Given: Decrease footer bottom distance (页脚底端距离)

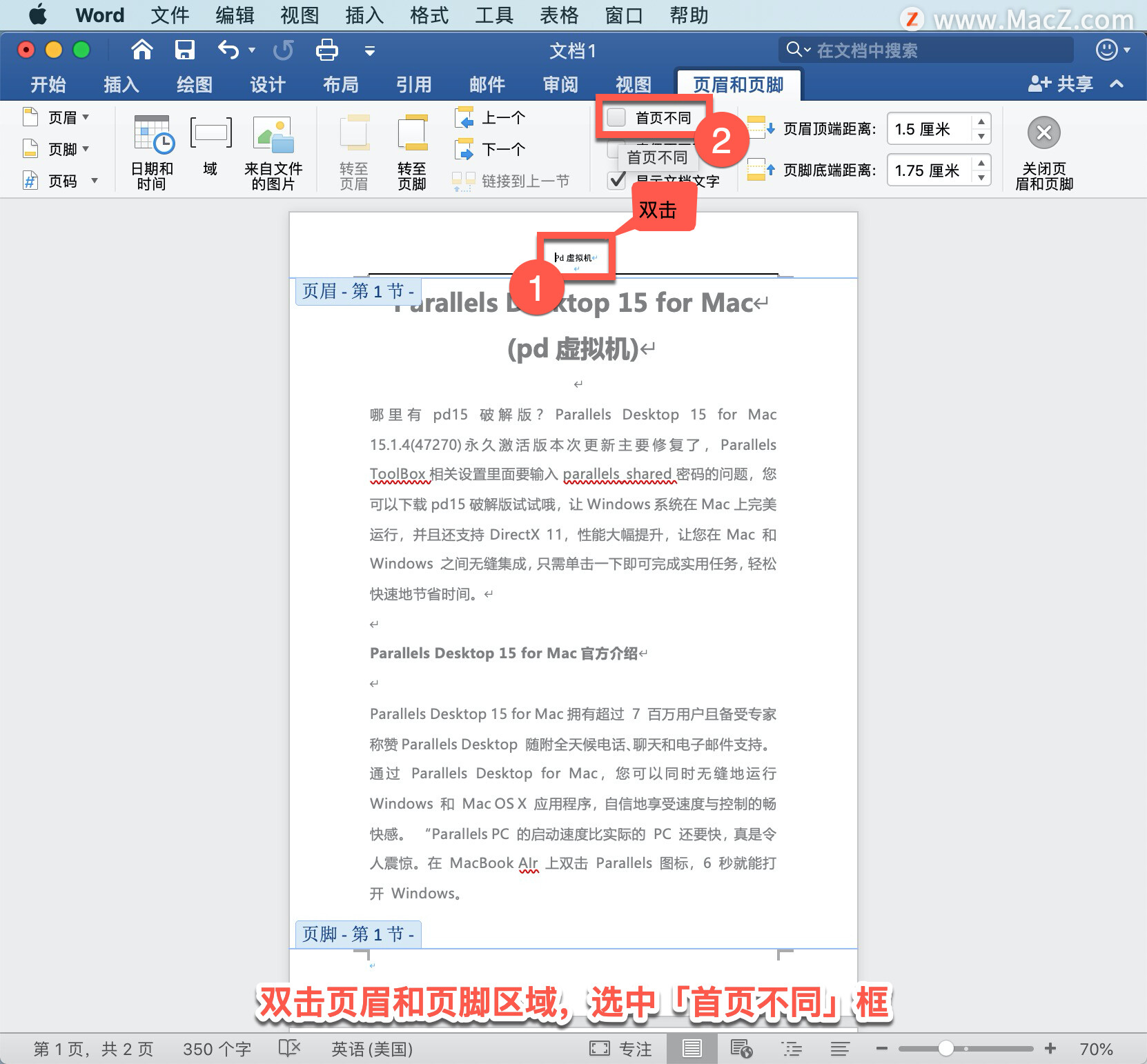Looking at the screenshot, I should [x=981, y=177].
